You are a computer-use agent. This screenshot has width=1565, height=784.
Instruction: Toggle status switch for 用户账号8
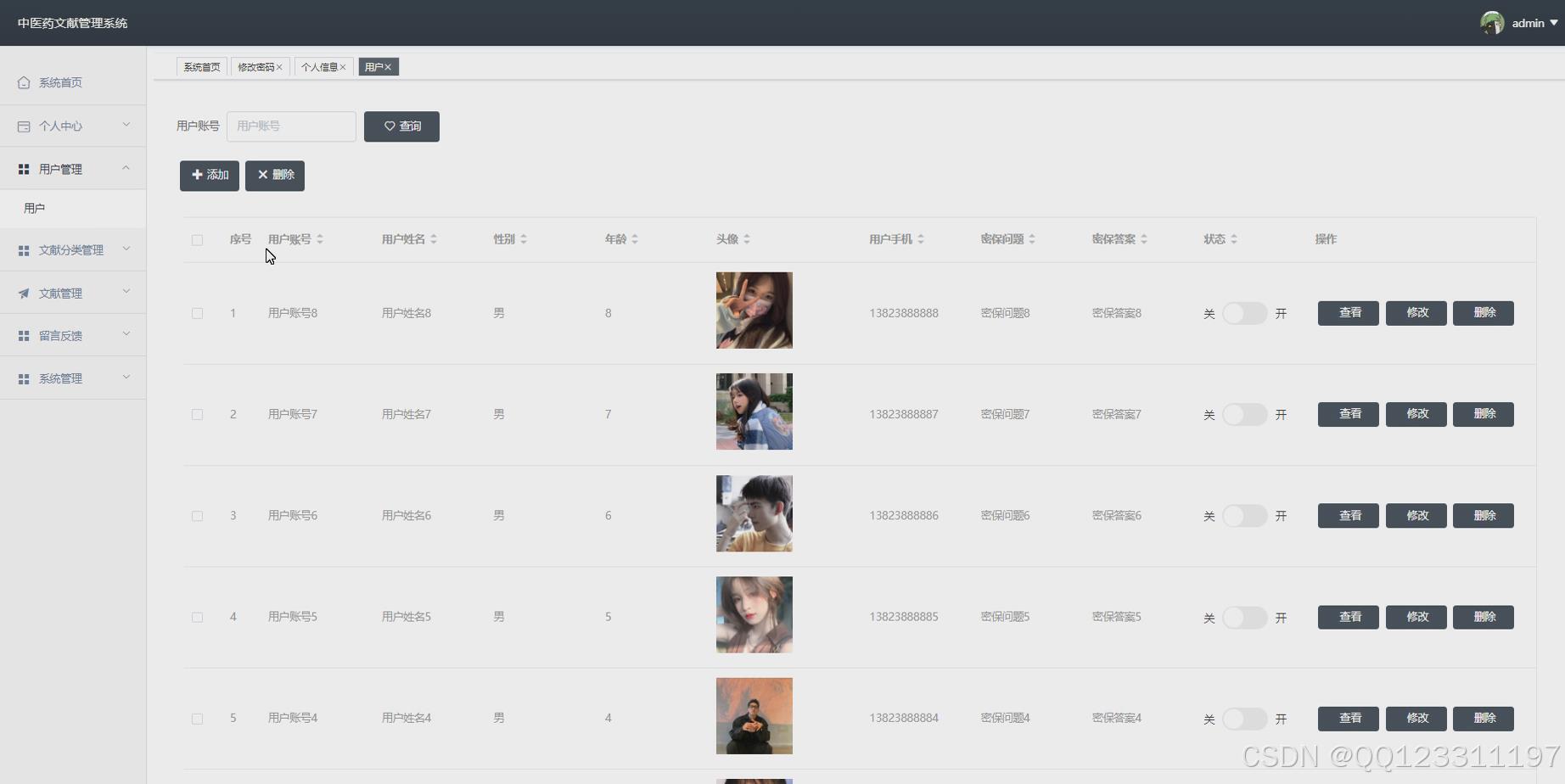coord(1244,313)
